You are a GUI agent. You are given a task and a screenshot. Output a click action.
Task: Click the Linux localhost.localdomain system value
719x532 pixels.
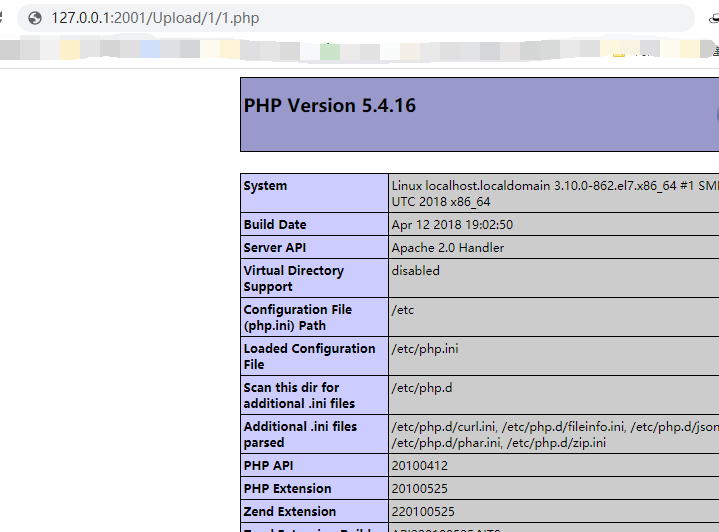[555, 194]
